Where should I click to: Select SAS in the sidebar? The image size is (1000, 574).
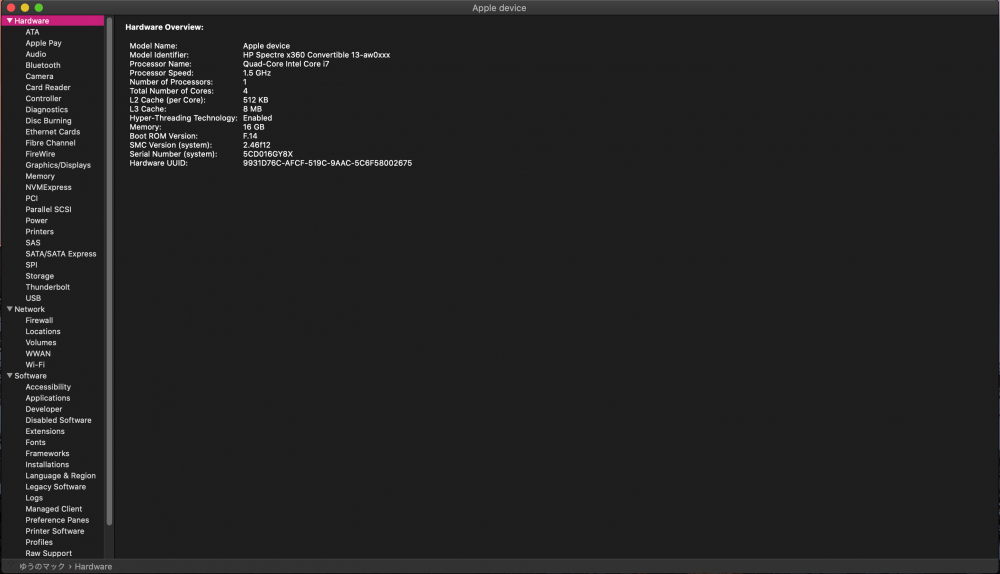point(33,243)
